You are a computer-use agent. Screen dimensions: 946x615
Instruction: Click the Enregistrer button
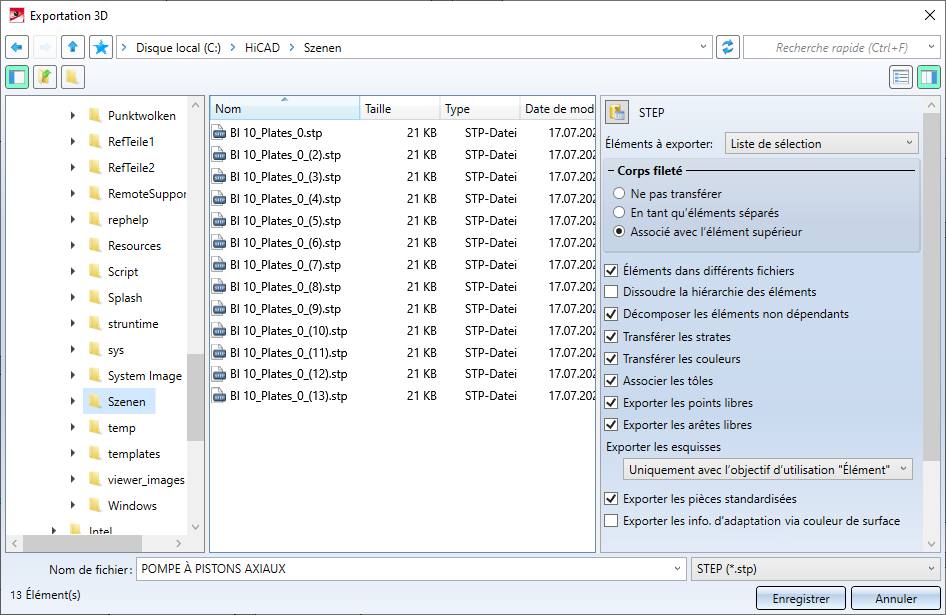point(800,599)
